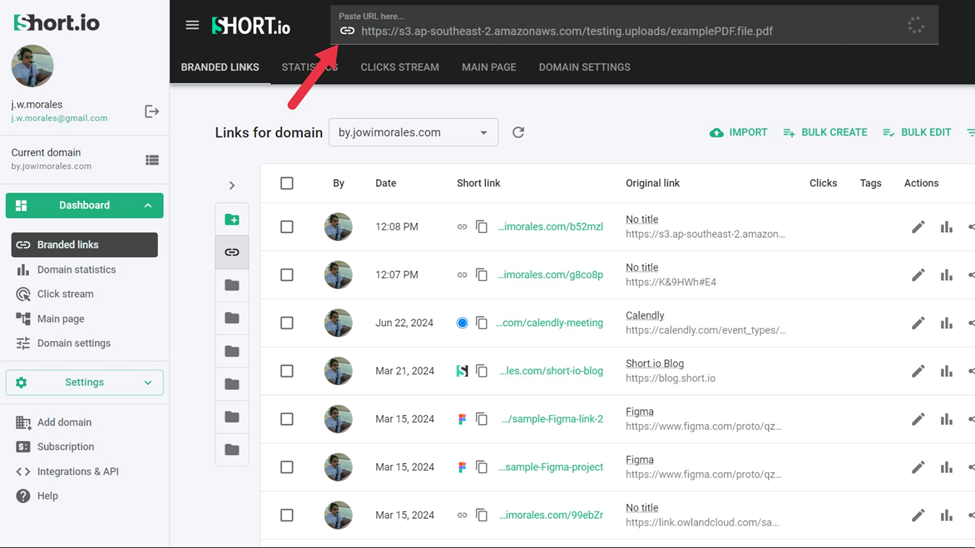Click the Short.io Blog original link title
This screenshot has width=975, height=548.
click(x=655, y=363)
